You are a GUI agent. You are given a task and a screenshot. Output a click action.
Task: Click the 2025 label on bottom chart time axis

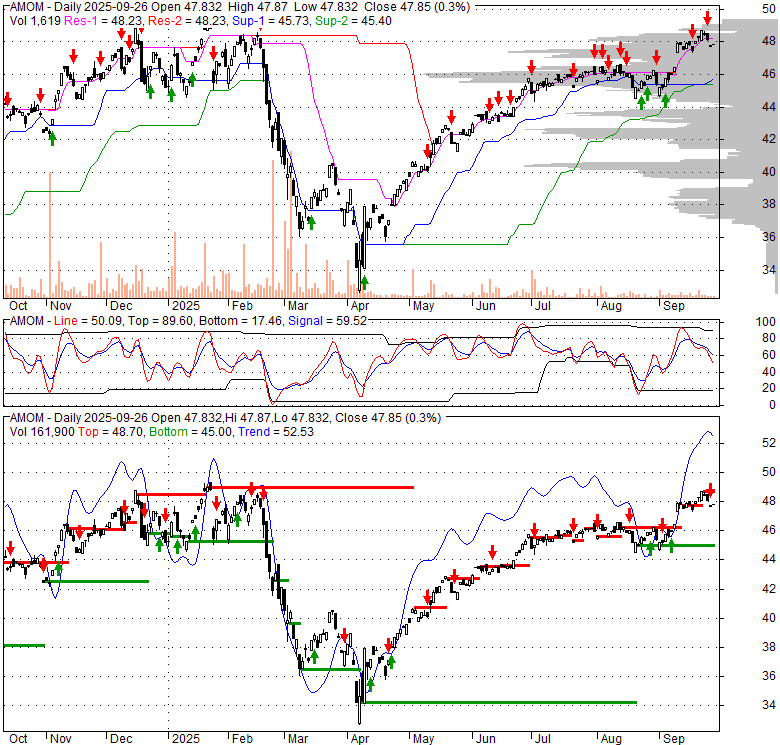point(186,739)
